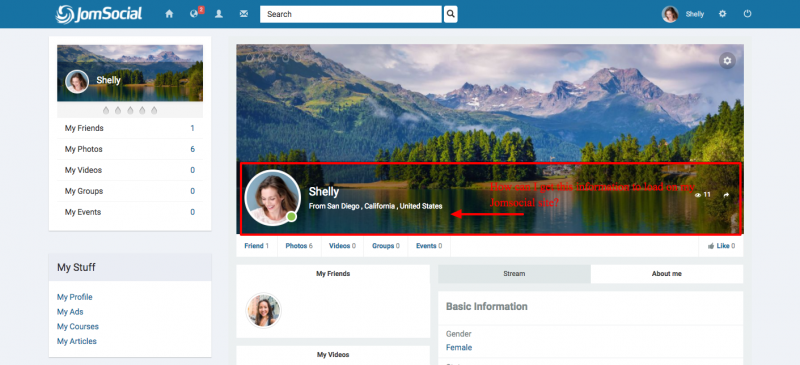This screenshot has width=800, height=365.
Task: Switch to the Stream tab
Action: (514, 274)
